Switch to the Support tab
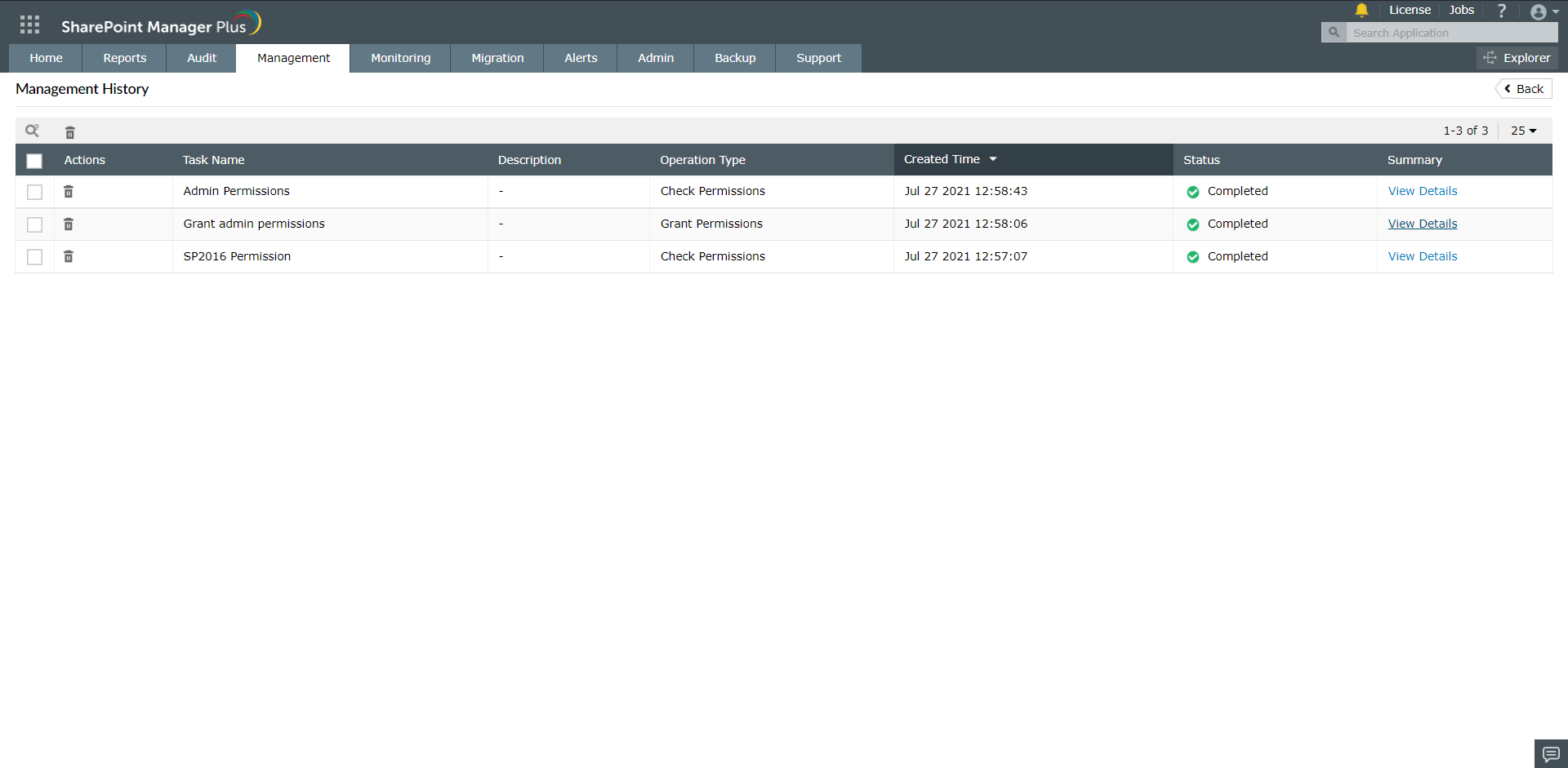 click(818, 58)
